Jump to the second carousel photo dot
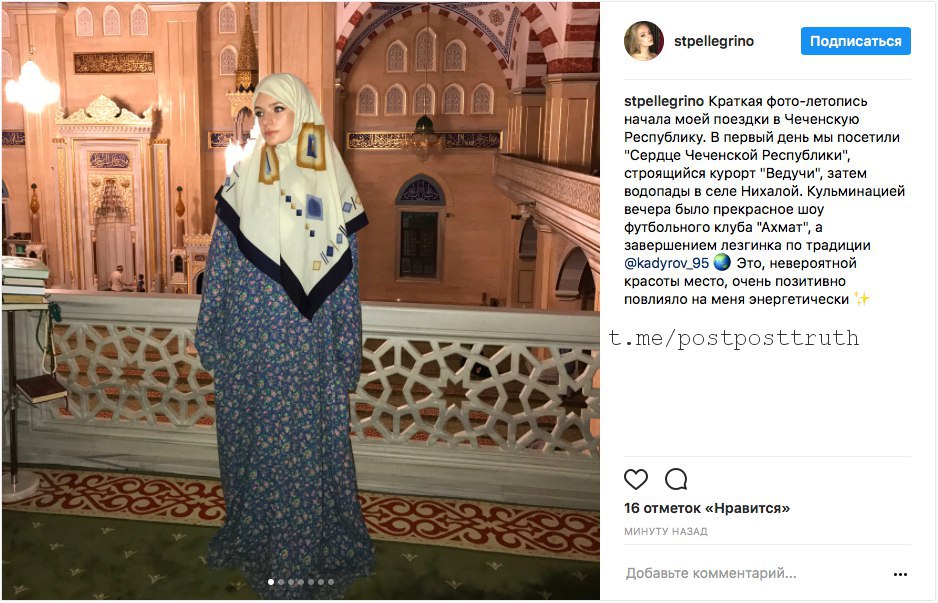Viewport: 938px width, 603px height. 281,582
